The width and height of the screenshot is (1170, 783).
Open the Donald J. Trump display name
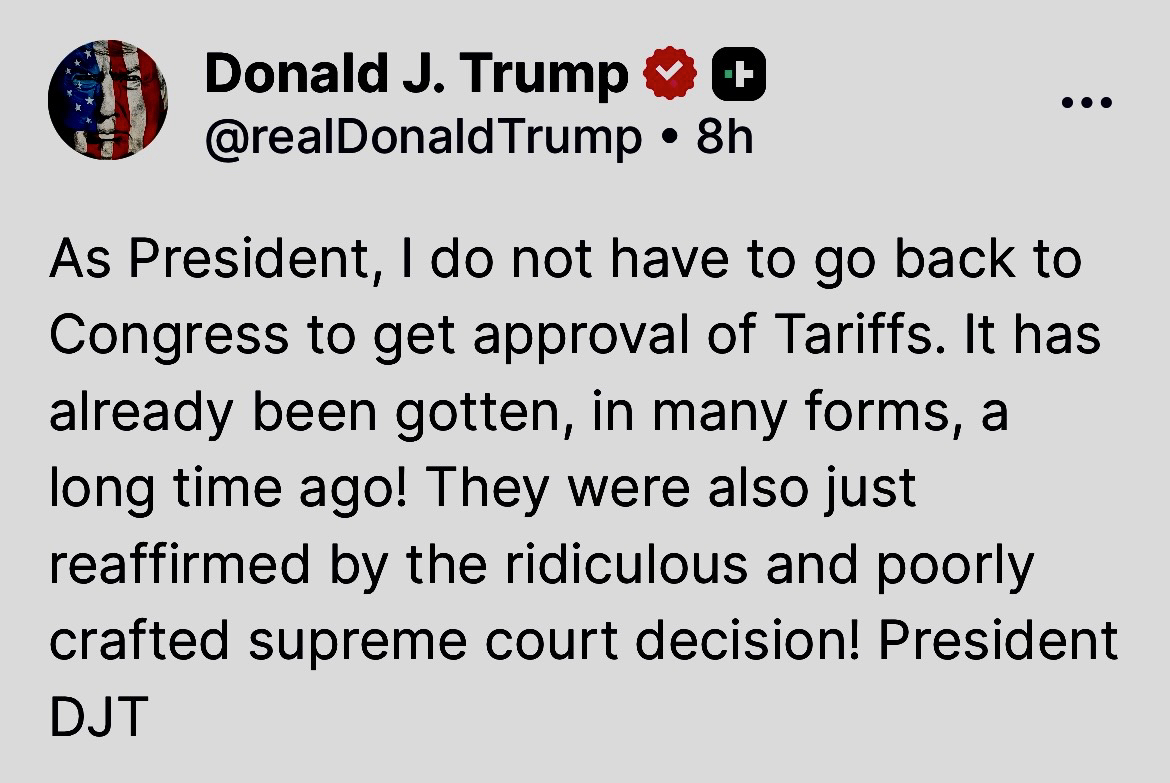tap(416, 75)
